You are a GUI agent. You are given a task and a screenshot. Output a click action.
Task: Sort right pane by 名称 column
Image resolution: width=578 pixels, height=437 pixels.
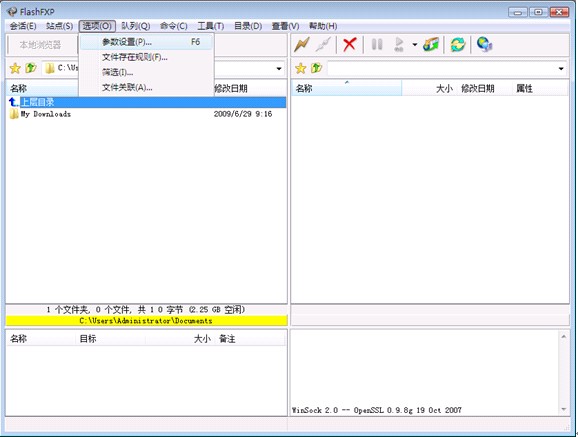pyautogui.click(x=347, y=89)
